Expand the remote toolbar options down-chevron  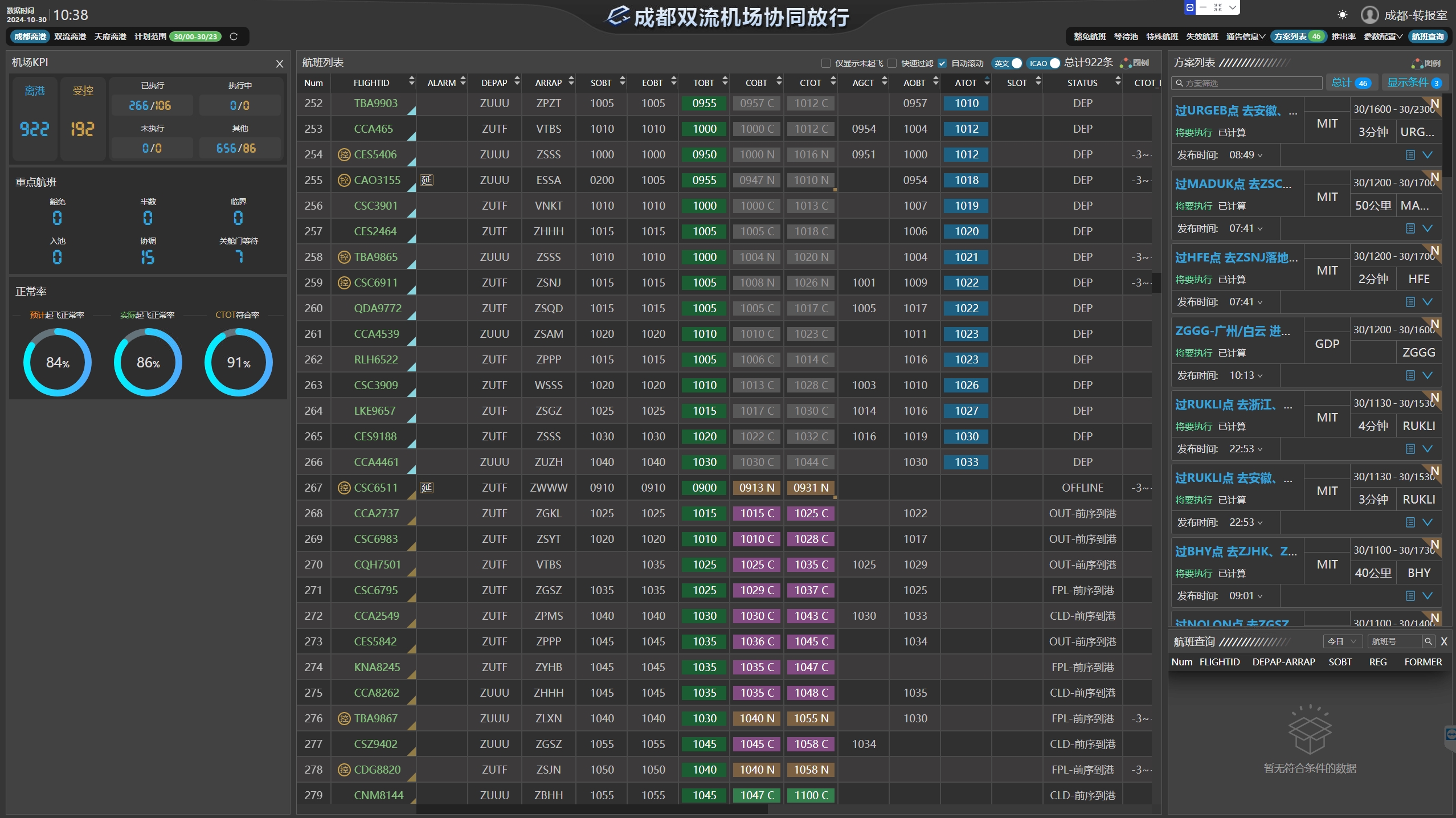coord(1232,7)
